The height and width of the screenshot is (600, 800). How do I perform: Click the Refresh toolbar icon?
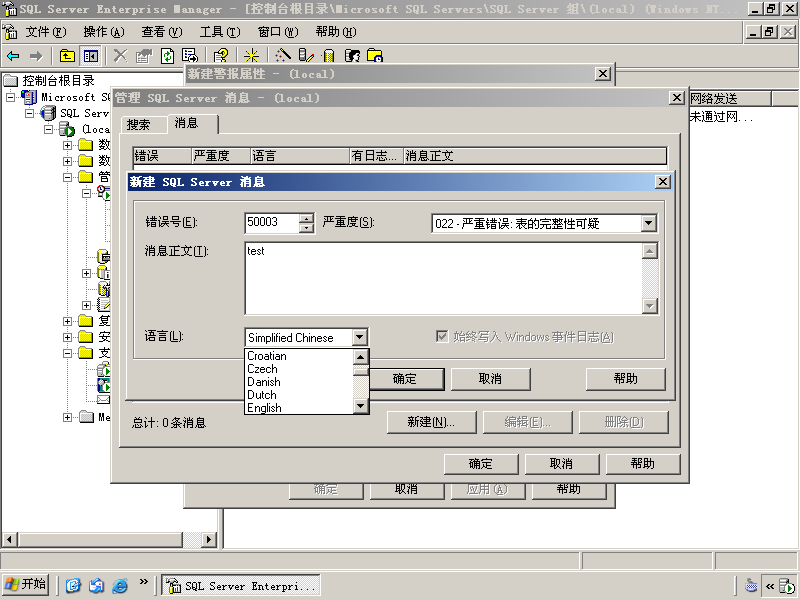click(x=167, y=56)
